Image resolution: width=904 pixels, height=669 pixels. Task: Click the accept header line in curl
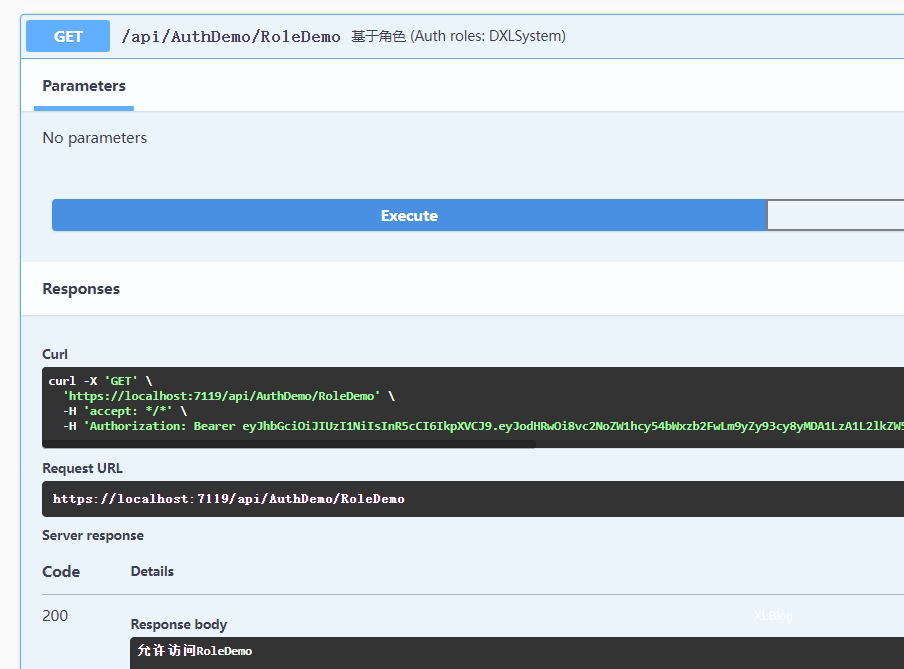click(x=124, y=411)
